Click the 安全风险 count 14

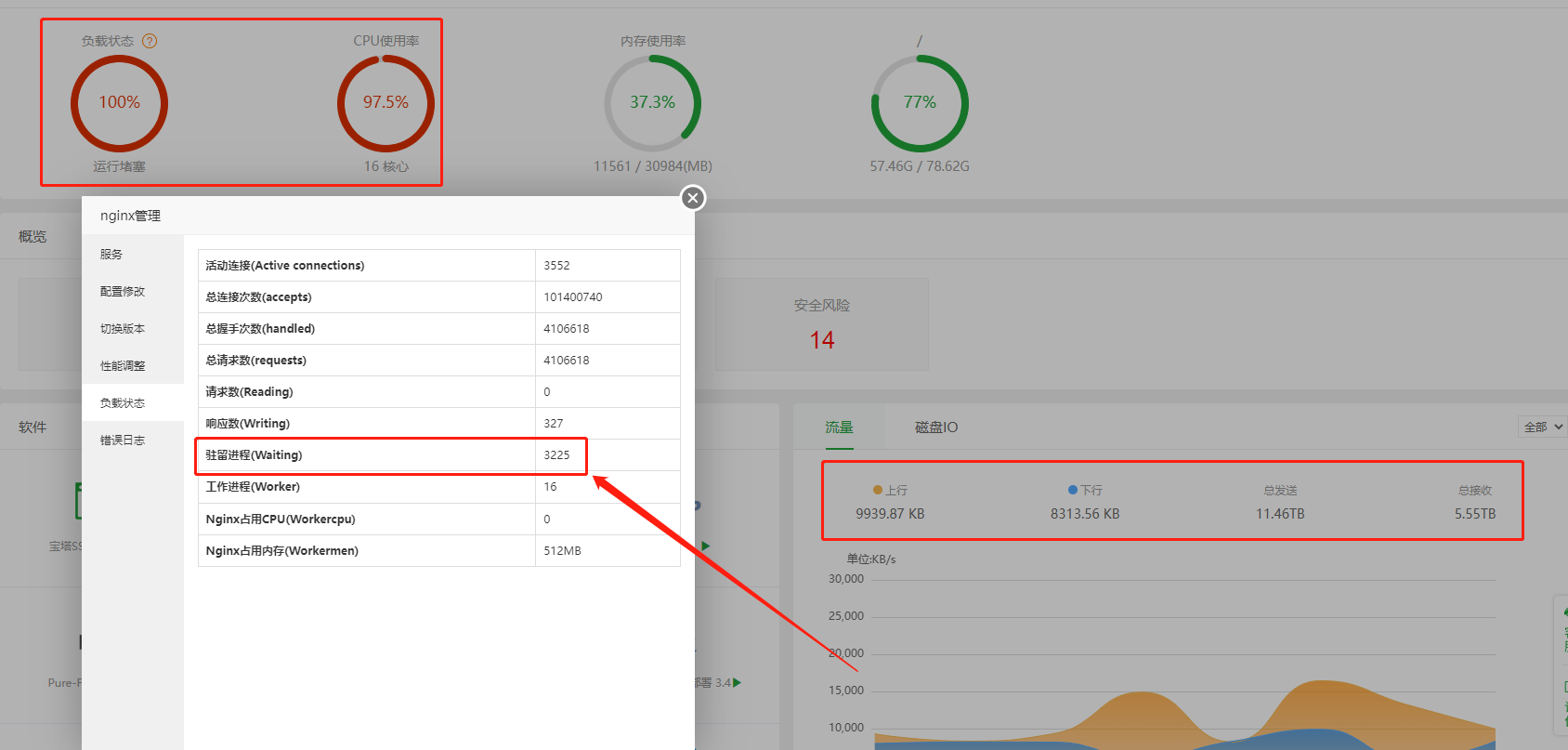(x=822, y=340)
